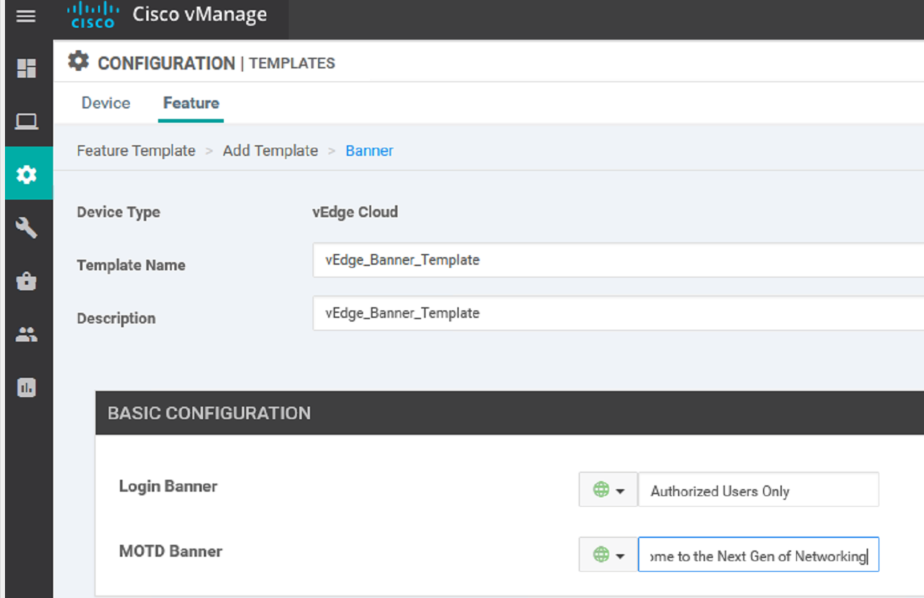The image size is (924, 598).
Task: Click the gear icon beside CONFIGURATION title
Action: pos(78,61)
